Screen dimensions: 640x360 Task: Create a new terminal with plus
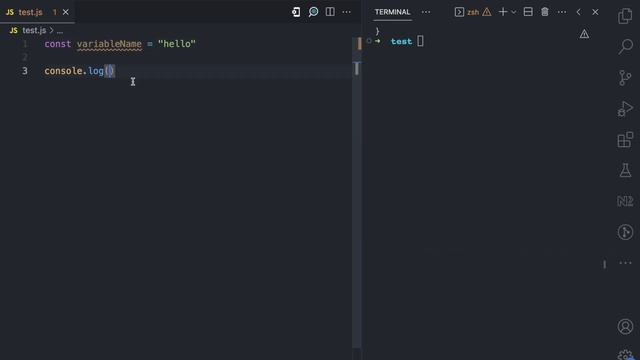tap(503, 12)
